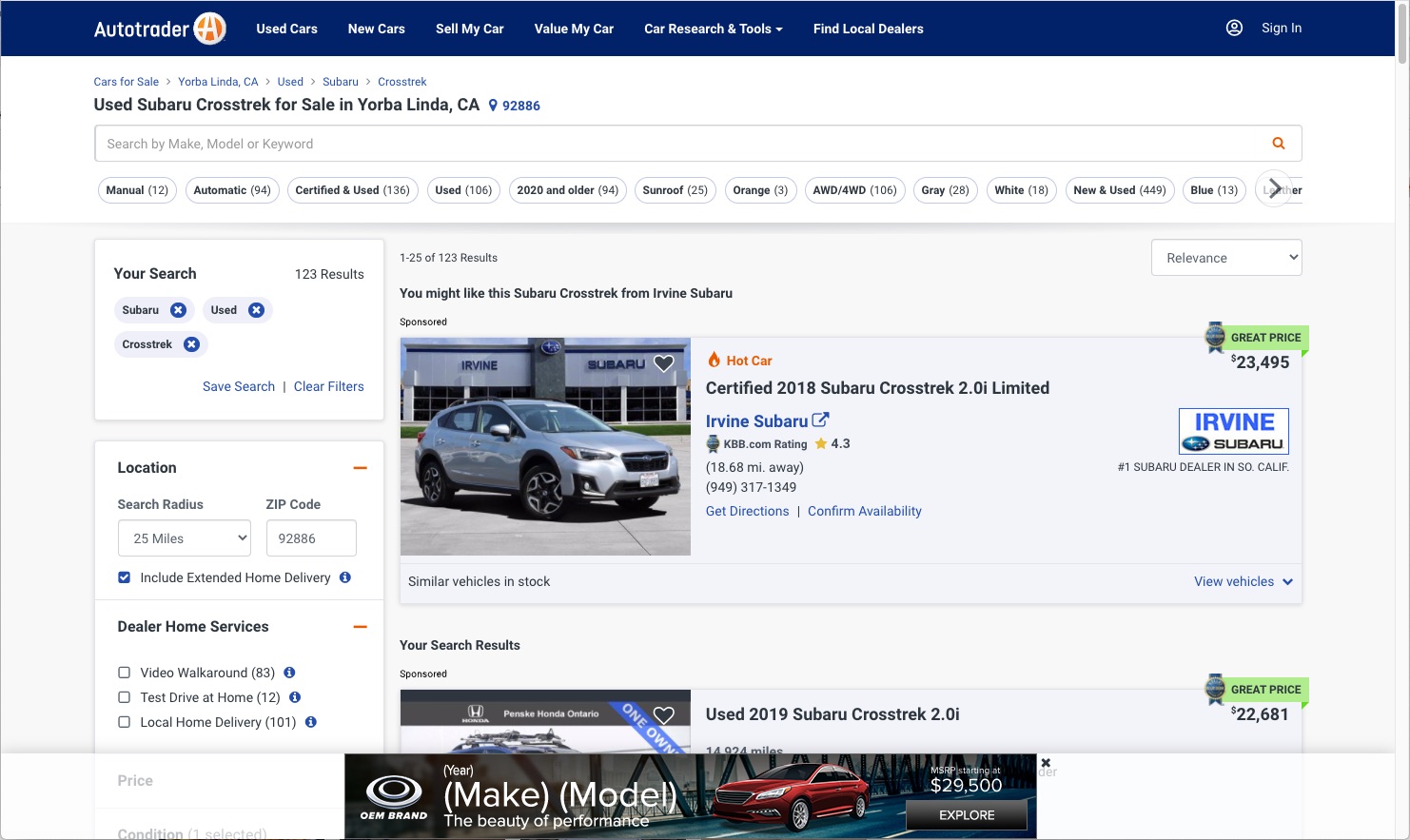Close the bottom banner advertisement
Screen dimensions: 1410x840
(1046, 763)
